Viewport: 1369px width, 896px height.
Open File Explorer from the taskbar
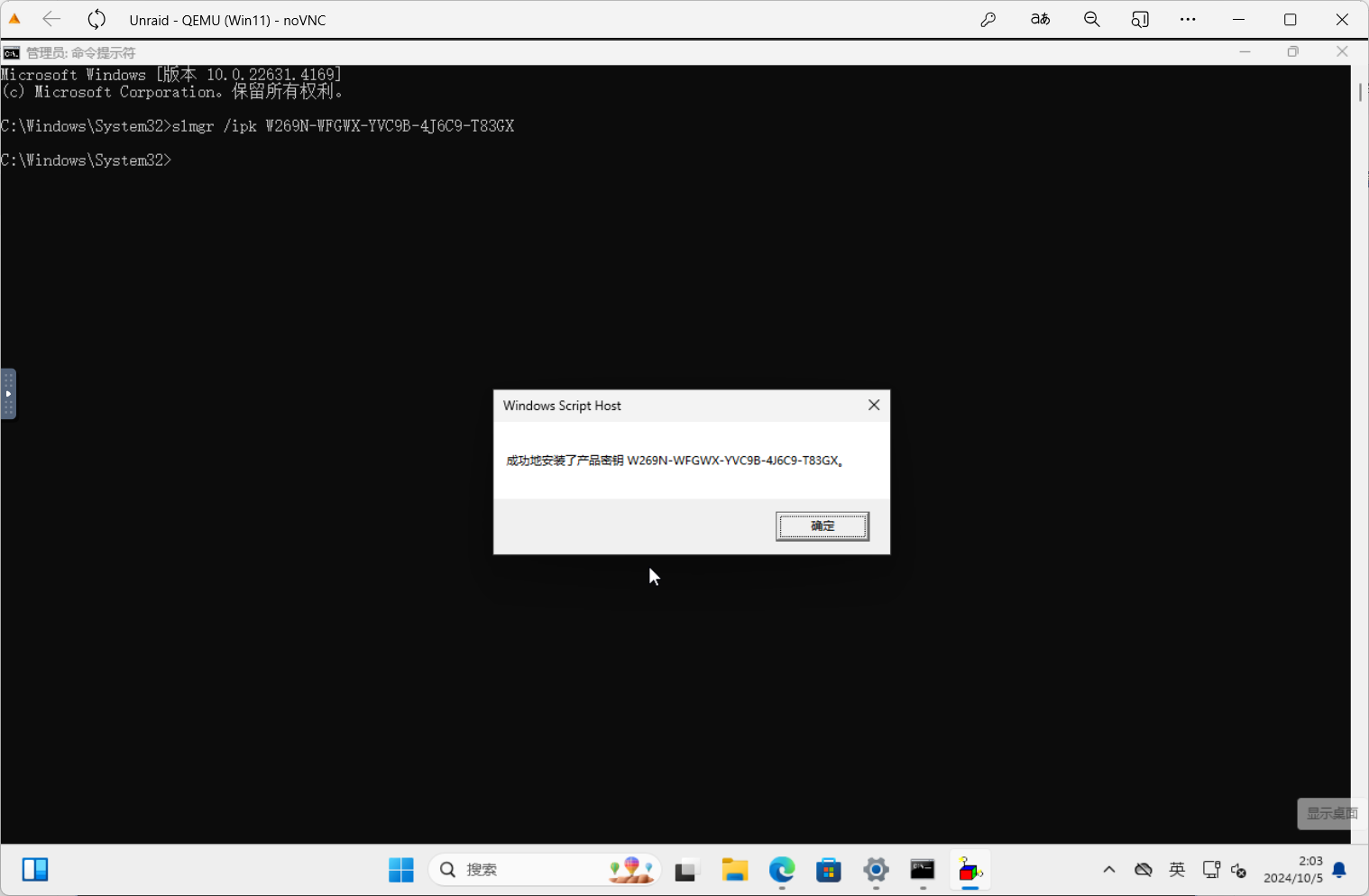pos(735,870)
